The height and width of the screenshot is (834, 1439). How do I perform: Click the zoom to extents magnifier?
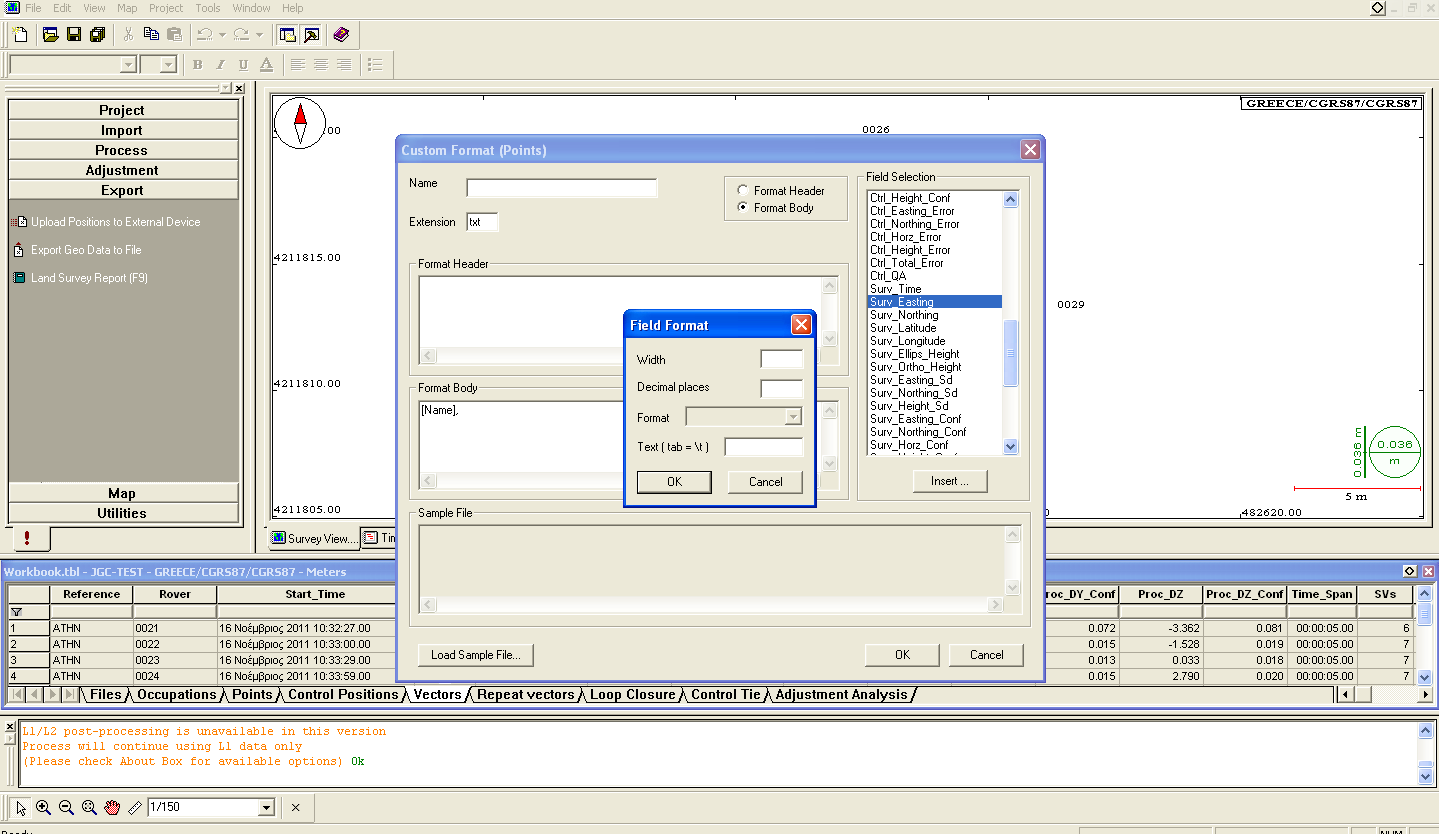coord(89,807)
